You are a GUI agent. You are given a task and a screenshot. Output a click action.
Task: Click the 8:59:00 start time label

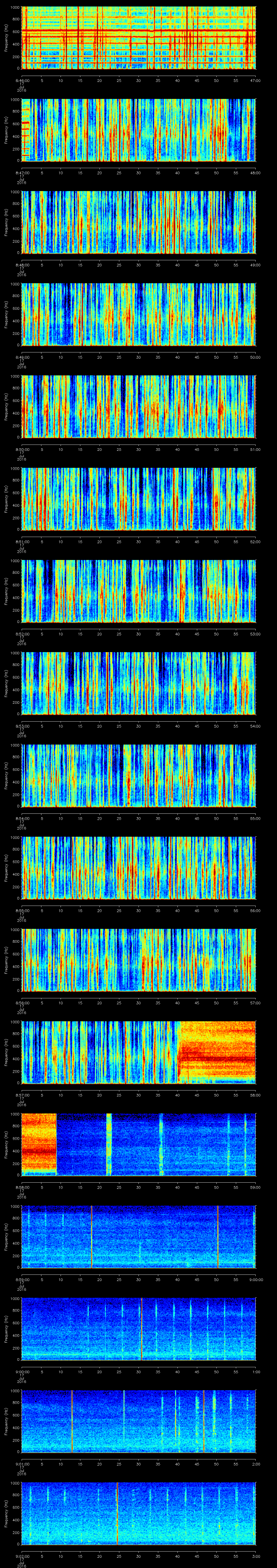22,1279
